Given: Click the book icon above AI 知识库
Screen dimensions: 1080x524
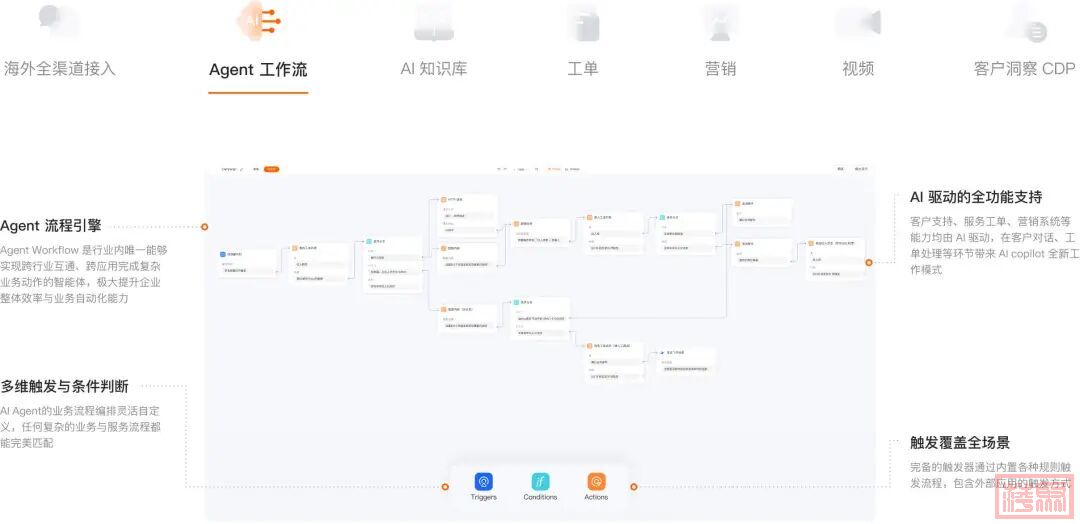Looking at the screenshot, I should pos(434,20).
